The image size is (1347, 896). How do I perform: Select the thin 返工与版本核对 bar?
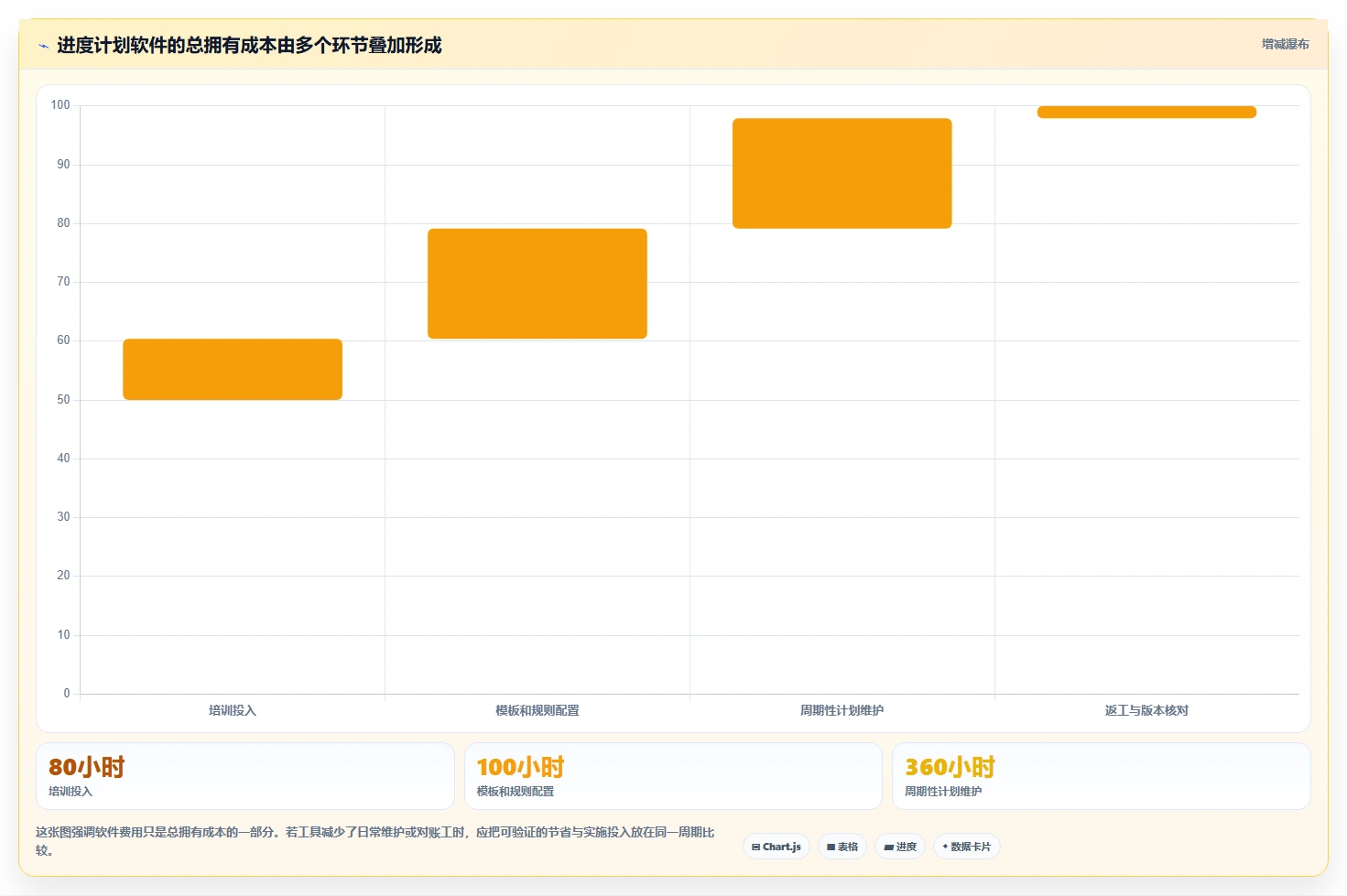[x=1146, y=112]
